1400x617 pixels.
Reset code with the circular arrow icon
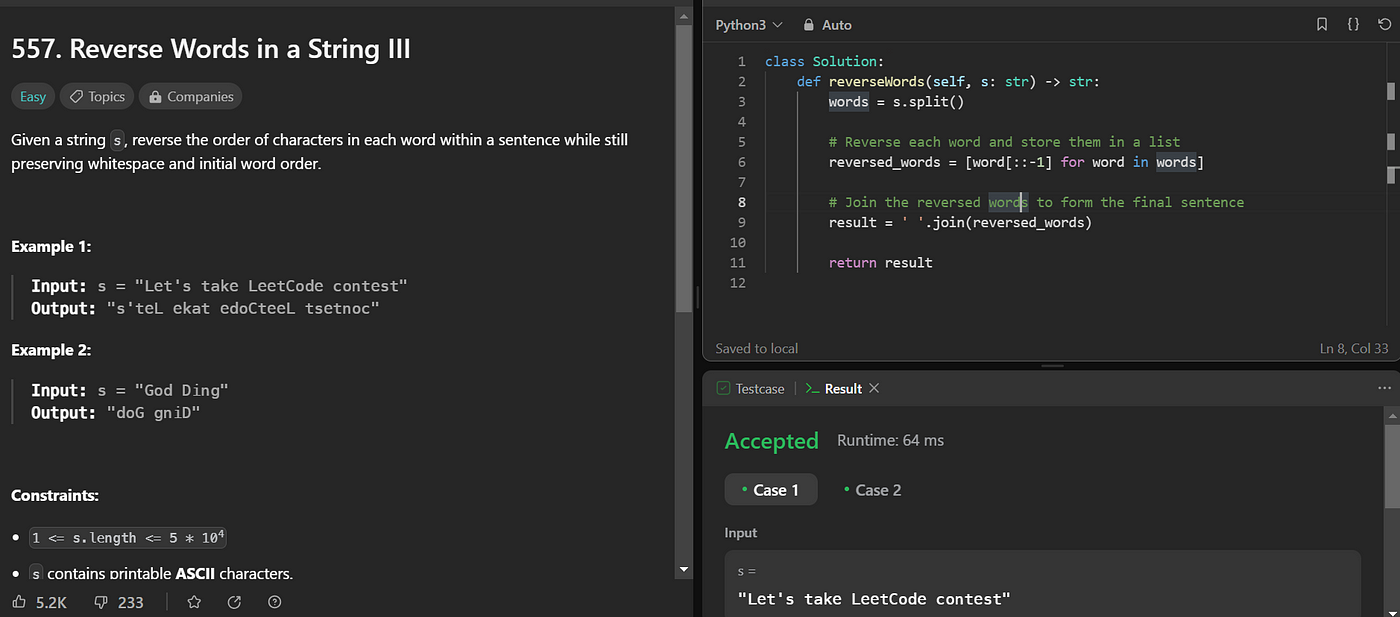pos(1384,25)
